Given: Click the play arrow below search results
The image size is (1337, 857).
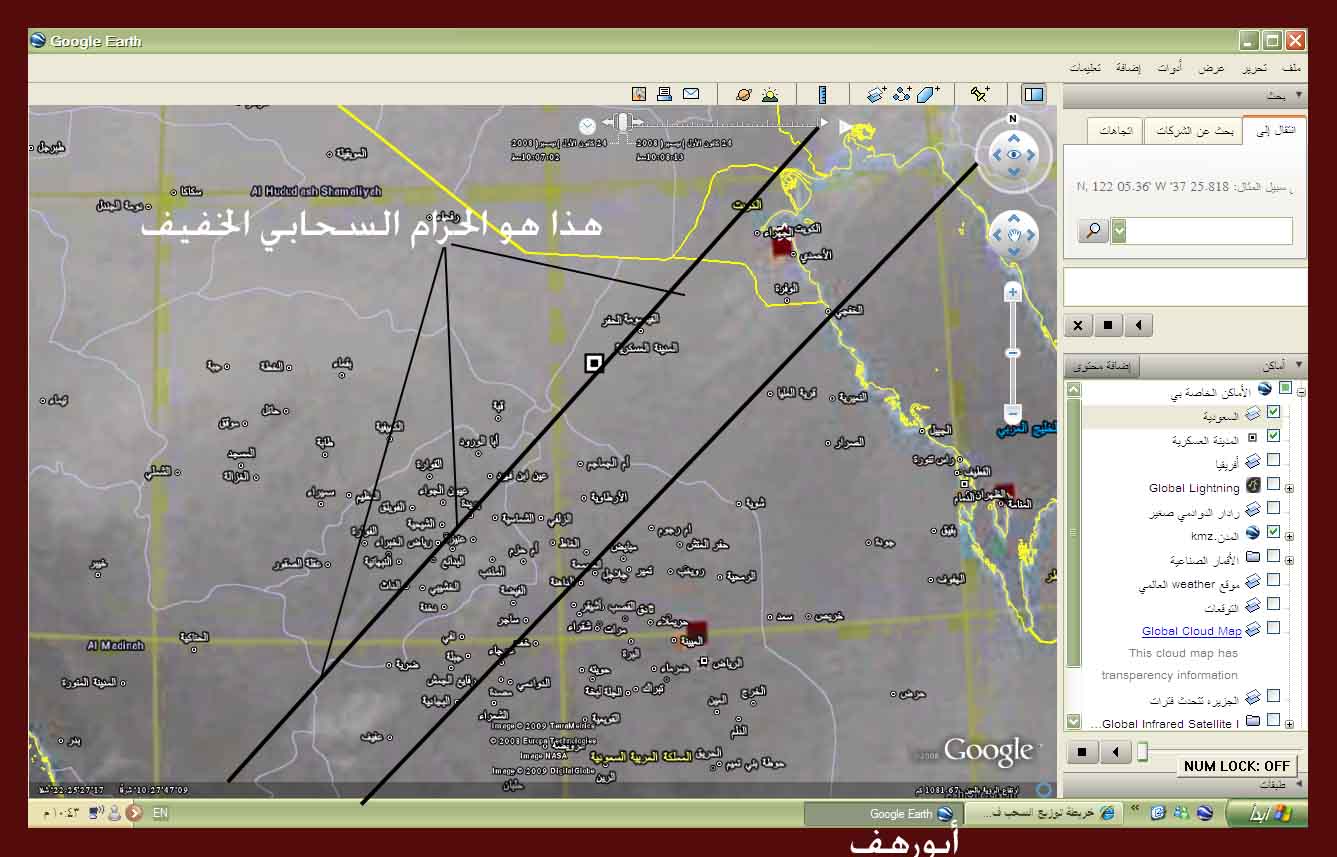Looking at the screenshot, I should 1138,325.
